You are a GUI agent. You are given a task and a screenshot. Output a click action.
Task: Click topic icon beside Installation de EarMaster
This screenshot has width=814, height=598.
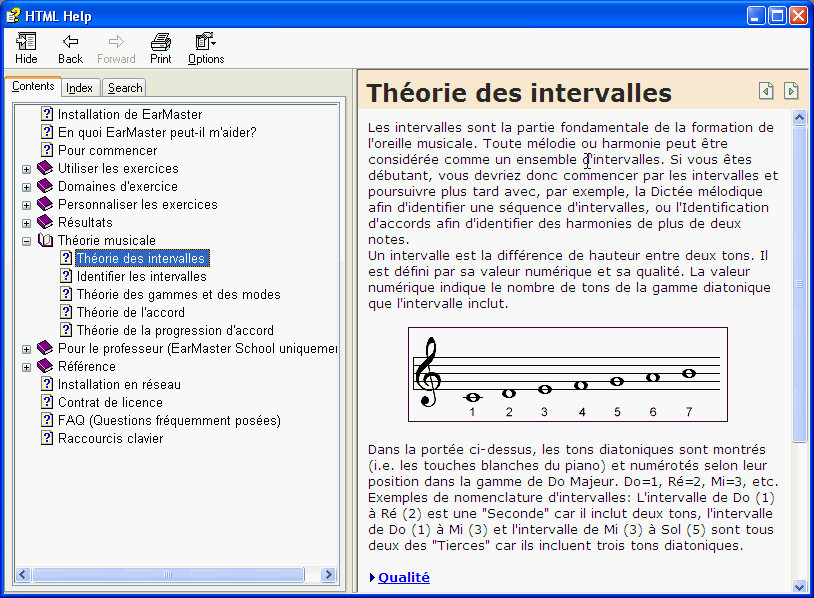47,114
